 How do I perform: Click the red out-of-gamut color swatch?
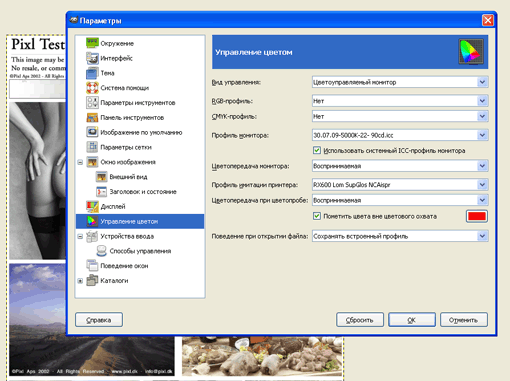[x=477, y=216]
